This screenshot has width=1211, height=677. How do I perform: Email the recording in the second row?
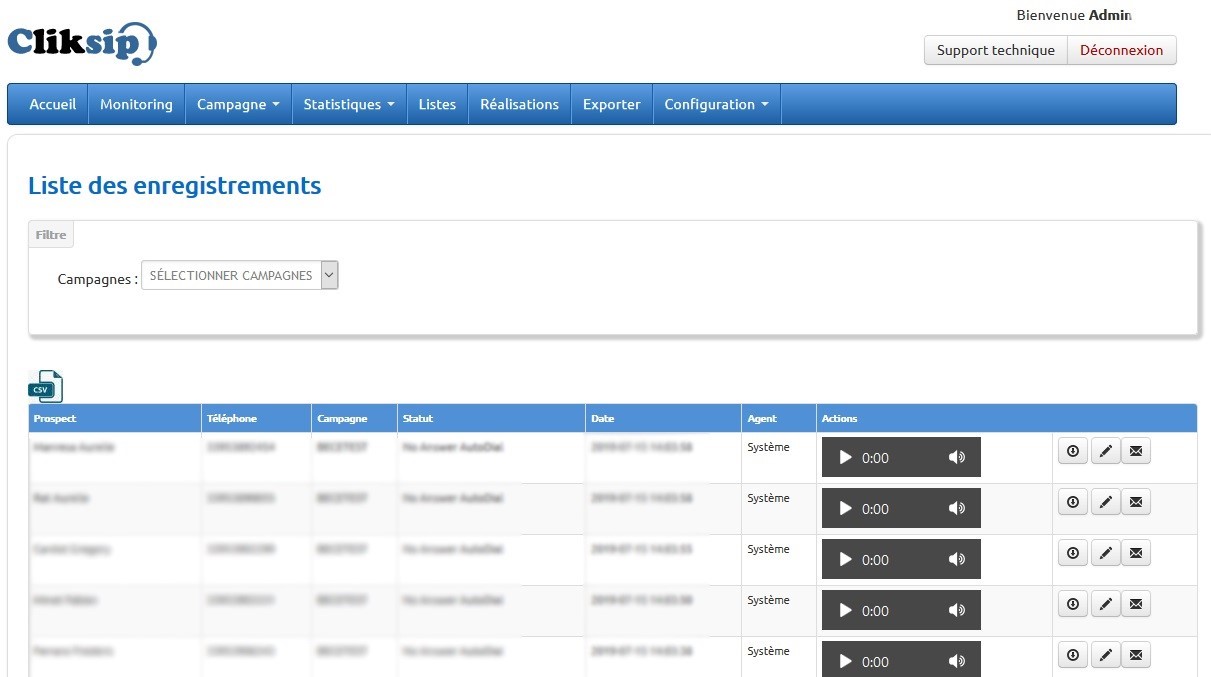tap(1136, 502)
